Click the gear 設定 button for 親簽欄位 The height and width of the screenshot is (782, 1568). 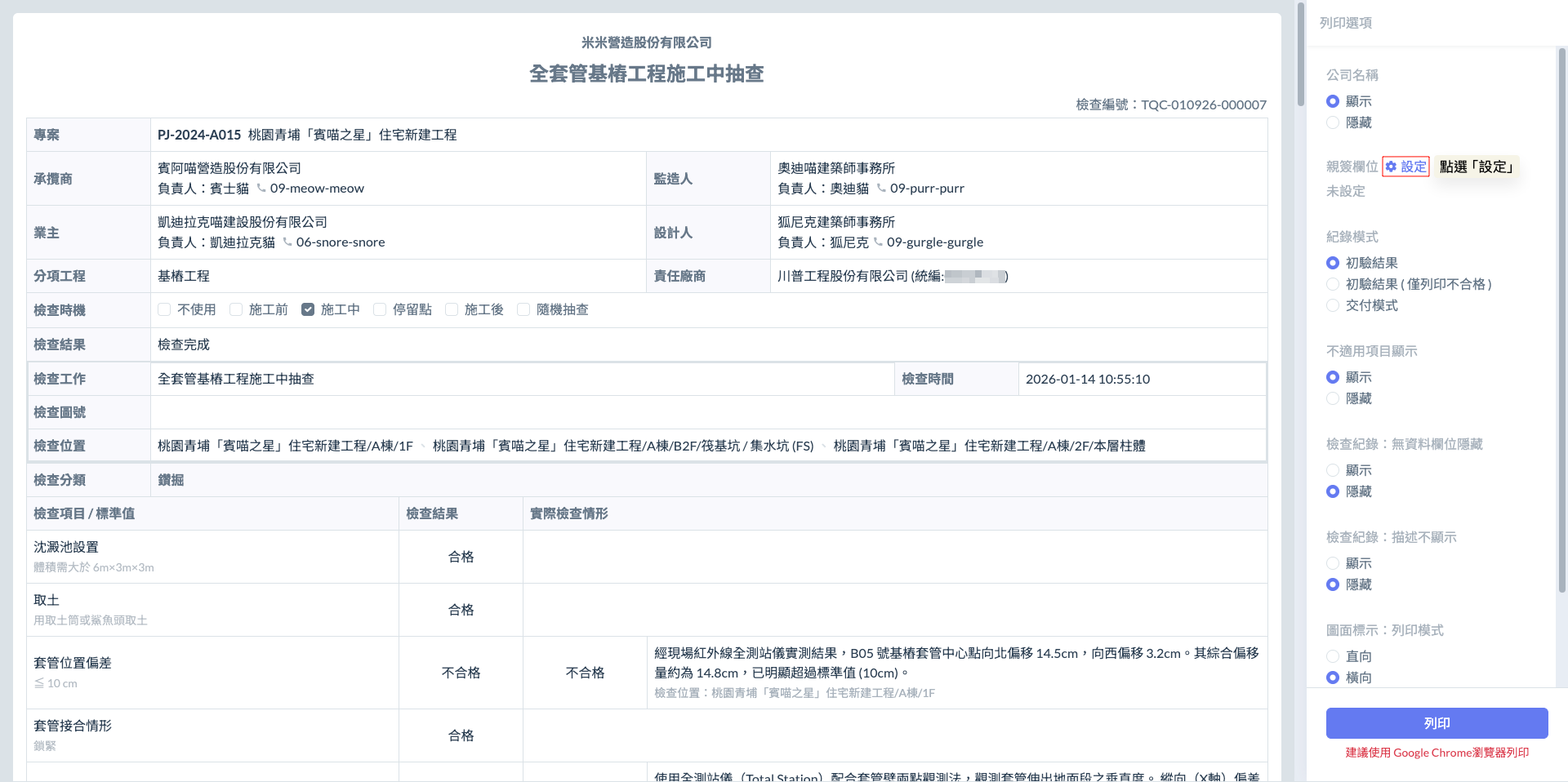1405,167
